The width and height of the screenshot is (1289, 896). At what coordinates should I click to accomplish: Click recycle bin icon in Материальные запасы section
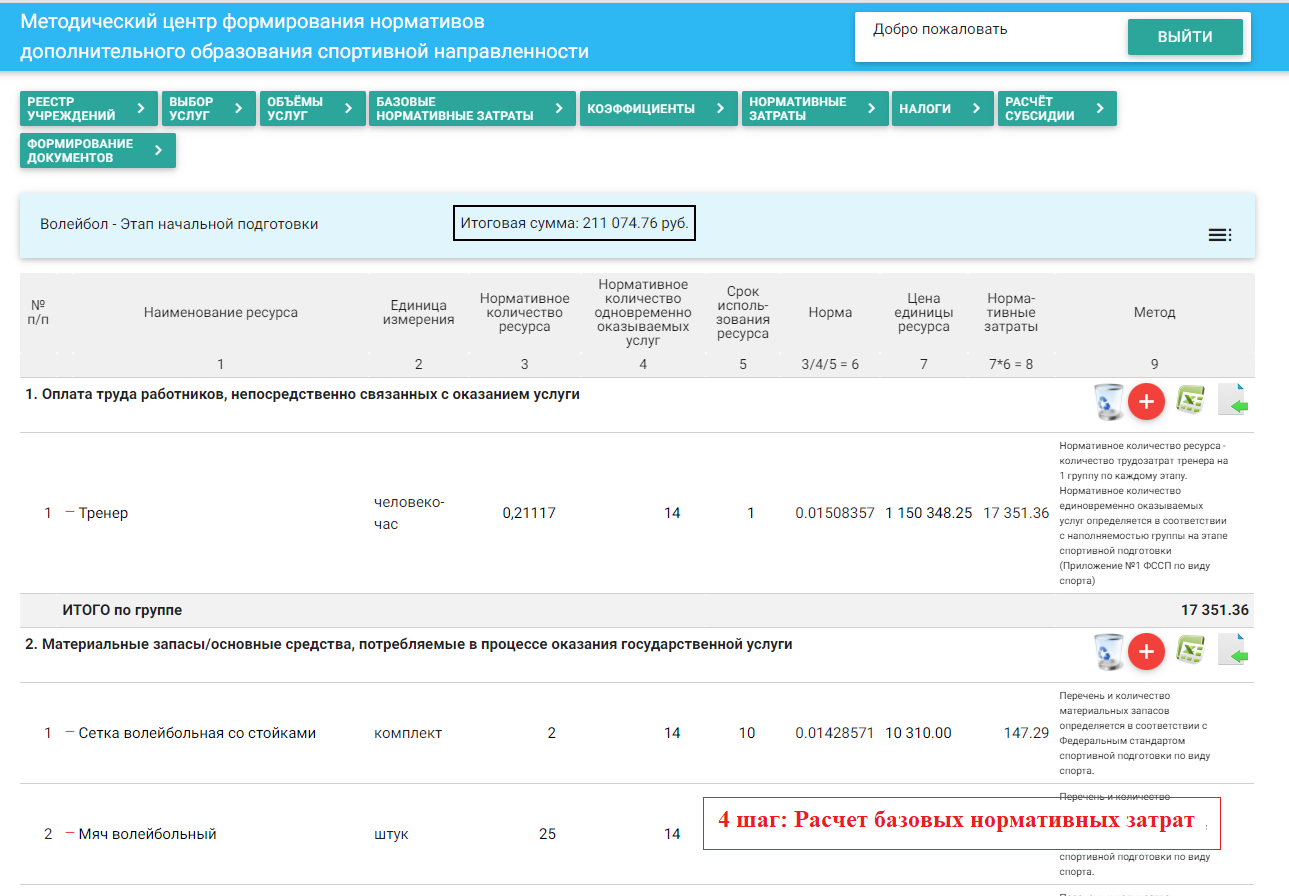pyautogui.click(x=1109, y=652)
